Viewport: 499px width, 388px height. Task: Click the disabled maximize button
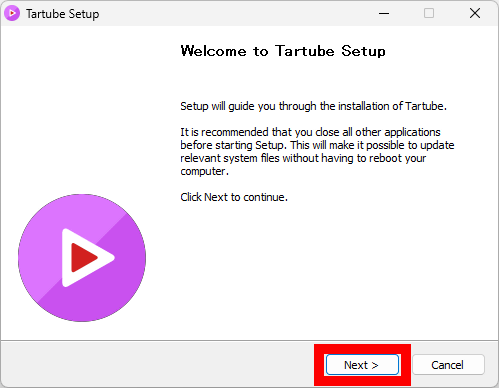(x=429, y=13)
